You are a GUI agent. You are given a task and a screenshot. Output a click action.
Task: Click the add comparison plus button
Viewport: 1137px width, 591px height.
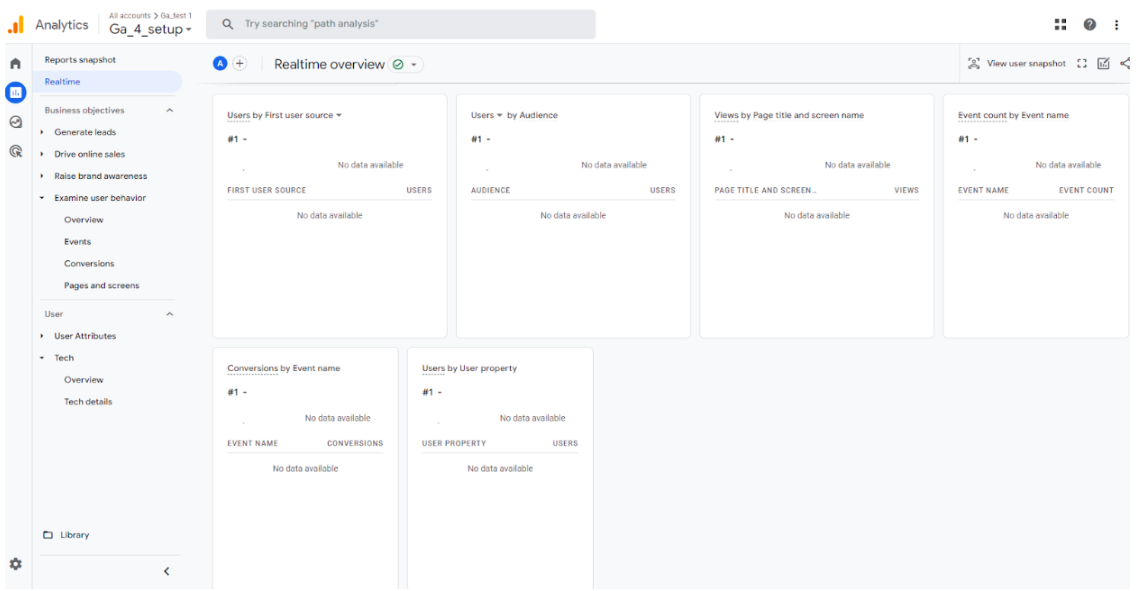[239, 64]
